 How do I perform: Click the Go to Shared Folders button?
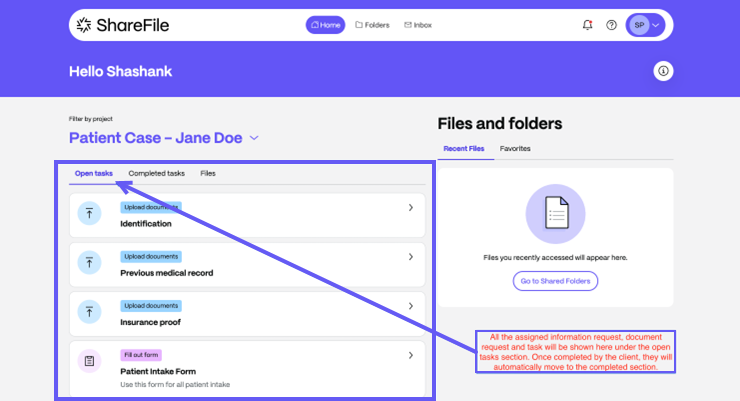tap(555, 281)
